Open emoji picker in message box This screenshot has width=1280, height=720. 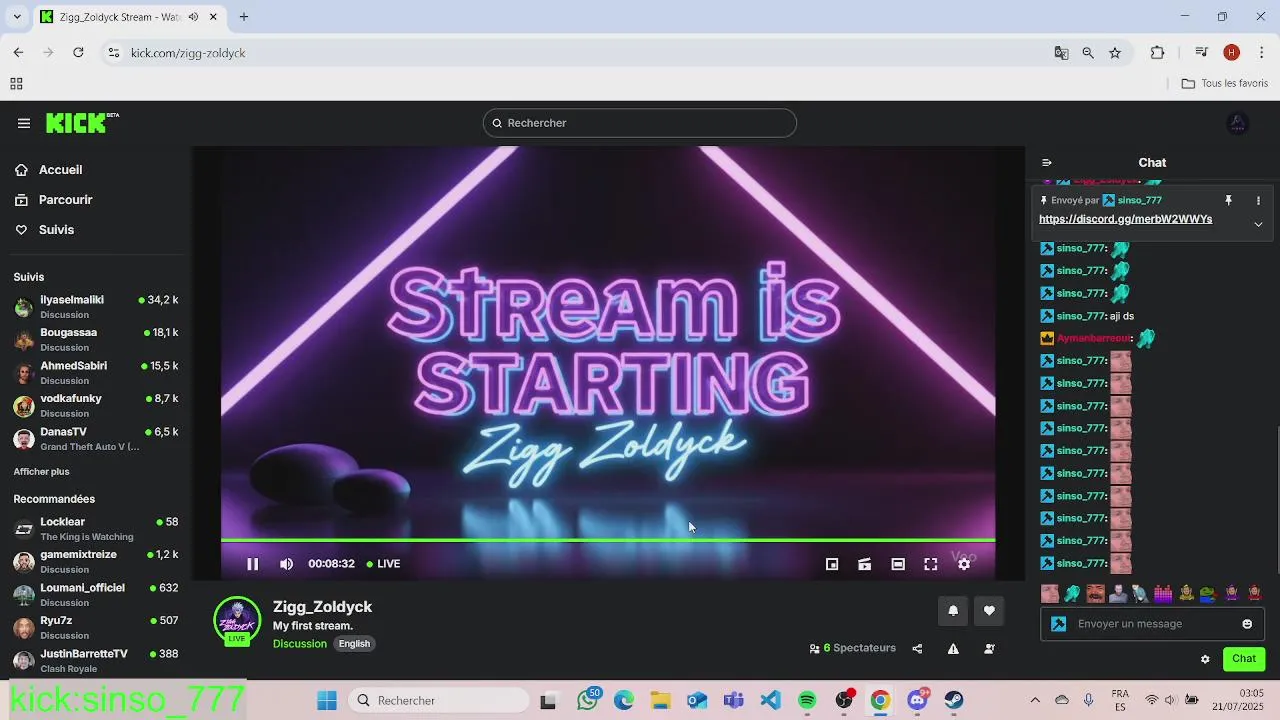1247,624
